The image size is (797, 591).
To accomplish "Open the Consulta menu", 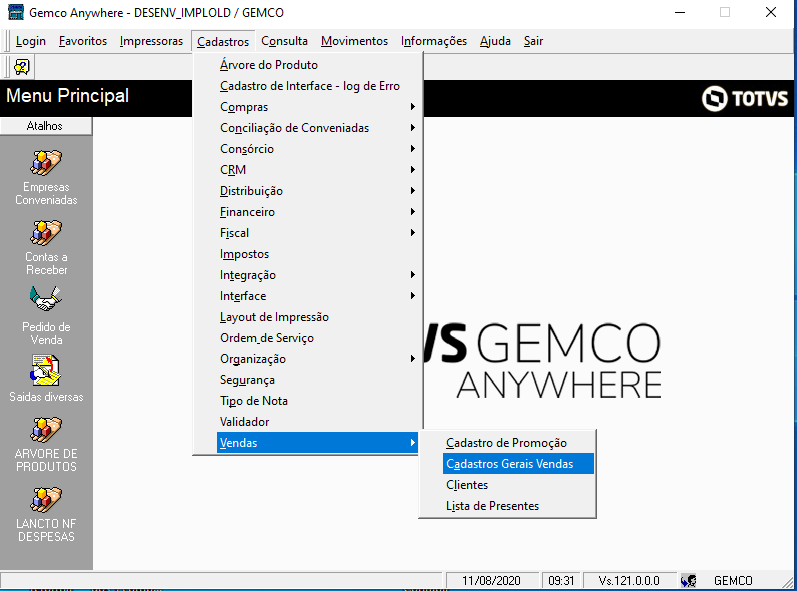I will point(284,41).
